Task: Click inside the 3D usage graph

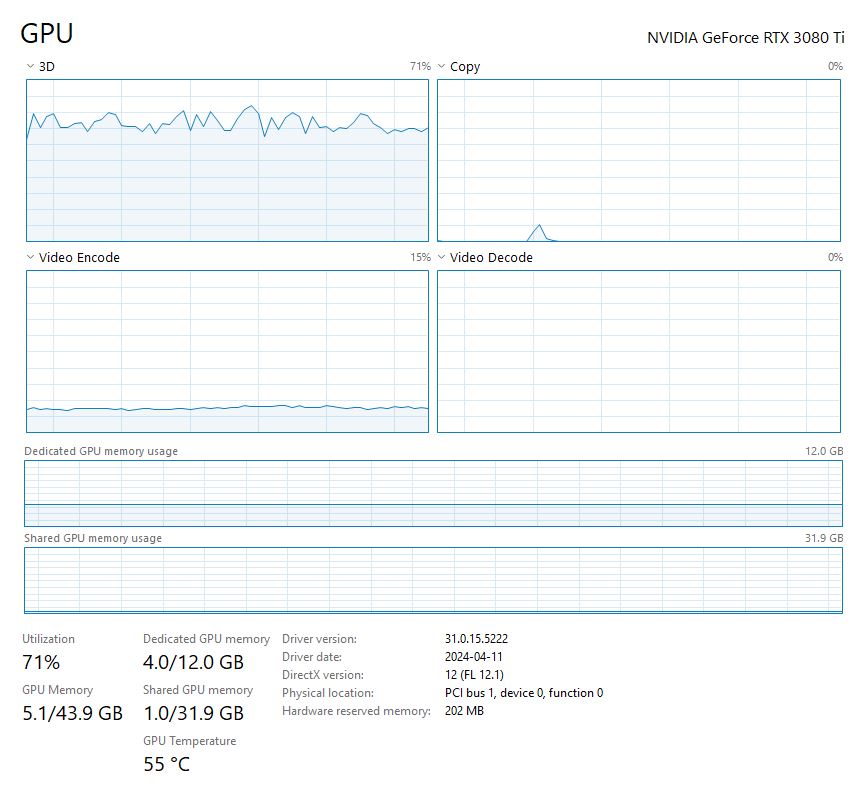Action: click(227, 160)
